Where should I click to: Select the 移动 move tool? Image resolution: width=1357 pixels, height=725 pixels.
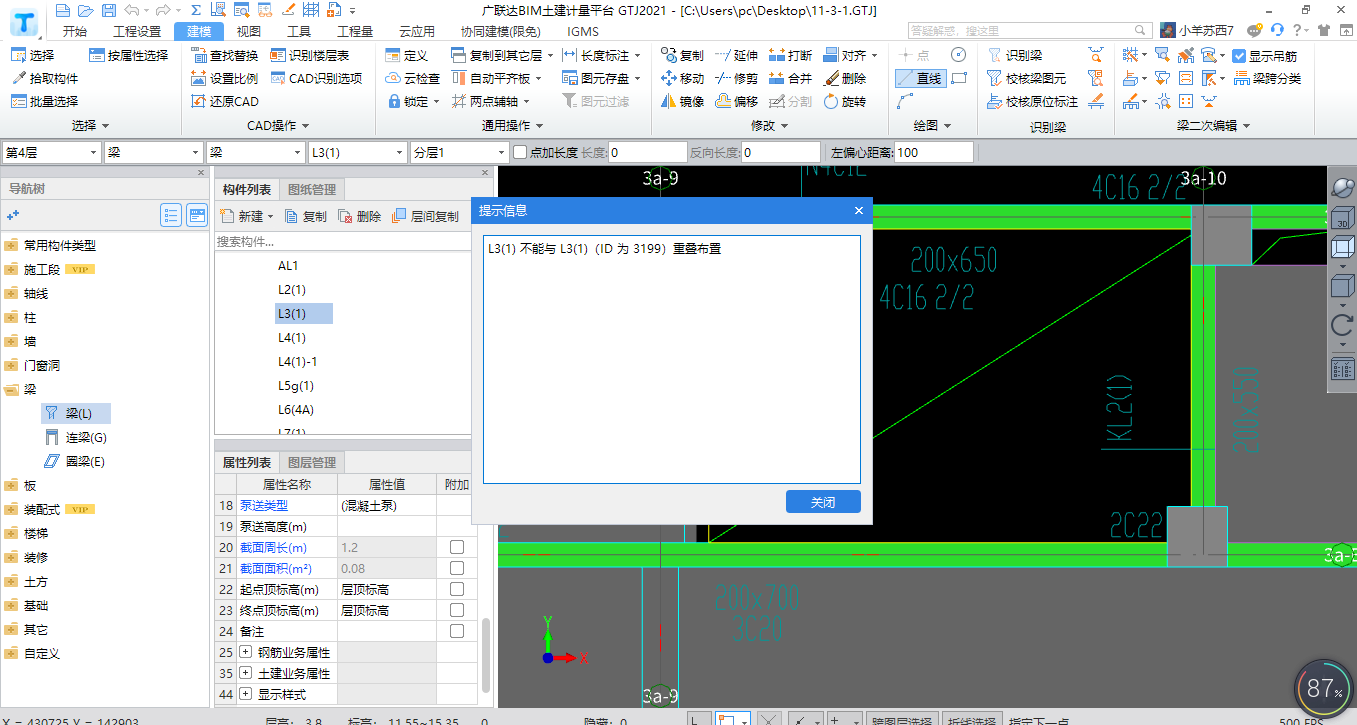(x=682, y=78)
